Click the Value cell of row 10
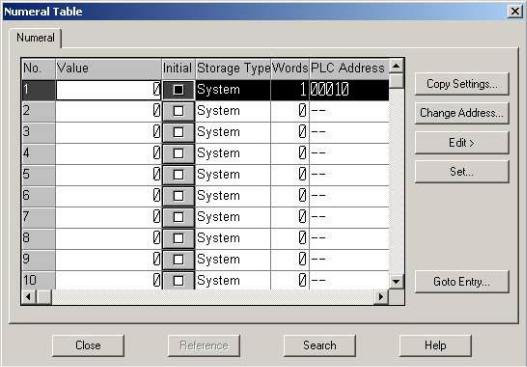This screenshot has width=527, height=367. (x=109, y=280)
